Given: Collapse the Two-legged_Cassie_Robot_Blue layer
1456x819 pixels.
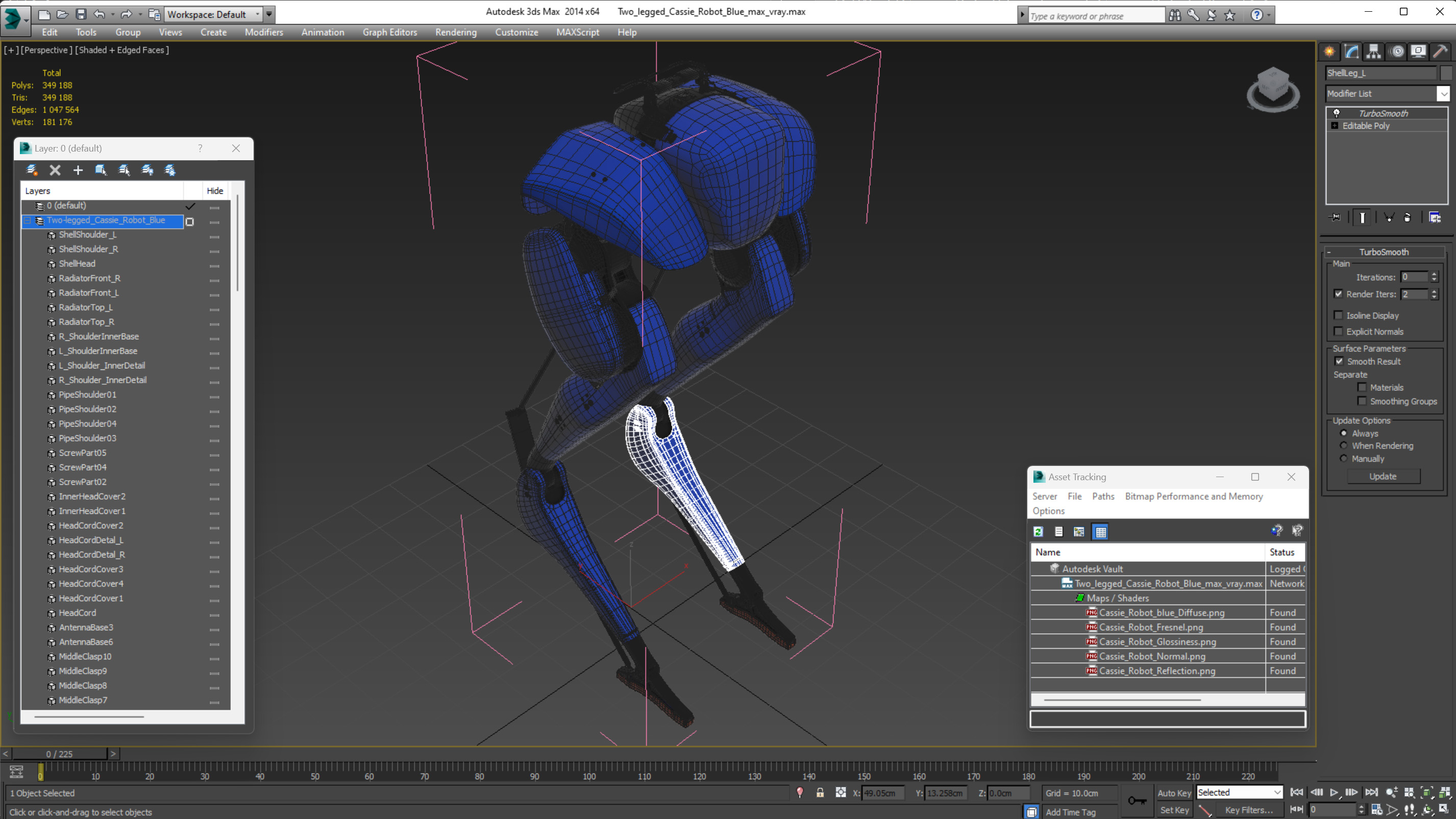Looking at the screenshot, I should (27, 220).
